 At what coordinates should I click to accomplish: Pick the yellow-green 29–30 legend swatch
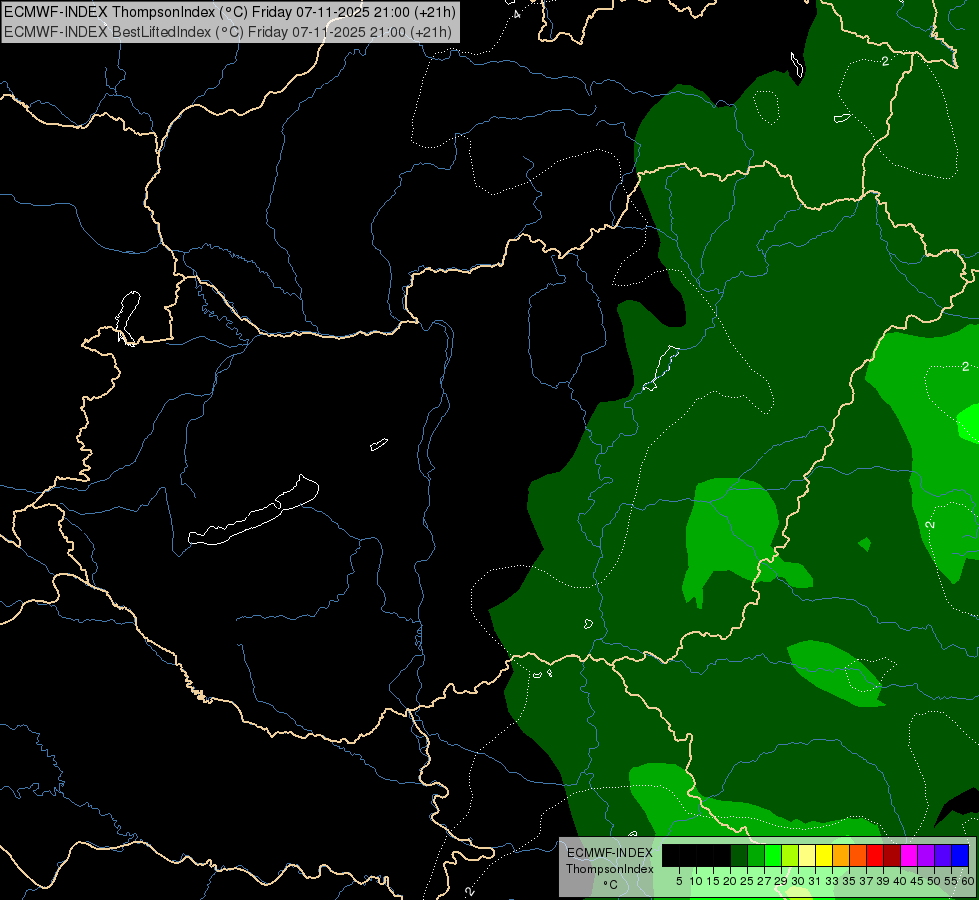pos(790,855)
